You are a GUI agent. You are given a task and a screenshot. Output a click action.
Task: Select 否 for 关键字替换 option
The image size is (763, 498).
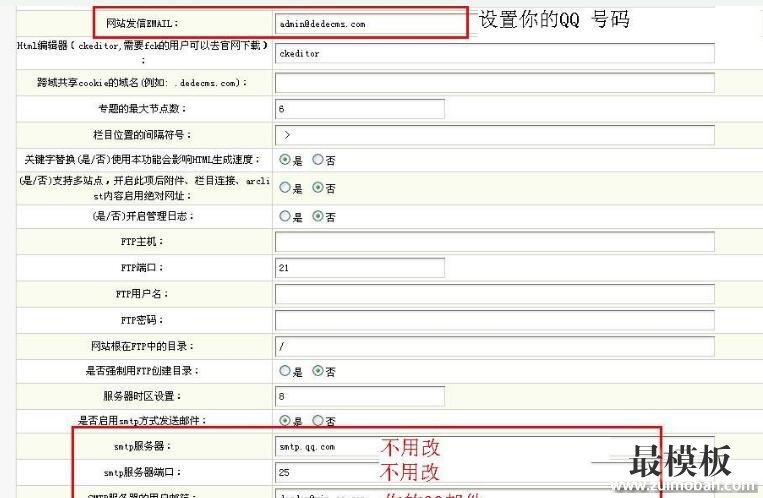tap(319, 160)
